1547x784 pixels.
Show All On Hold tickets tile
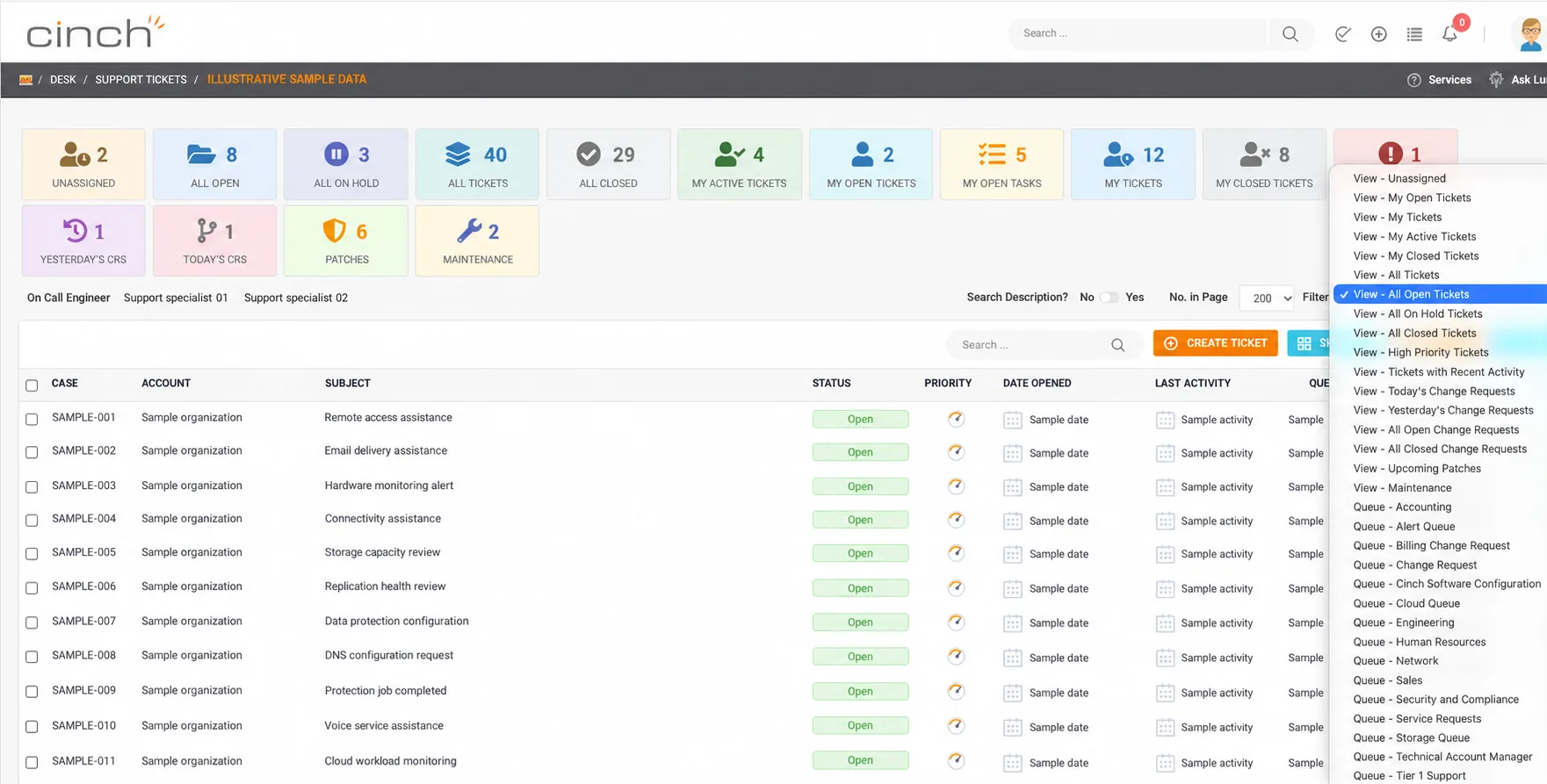pyautogui.click(x=346, y=164)
